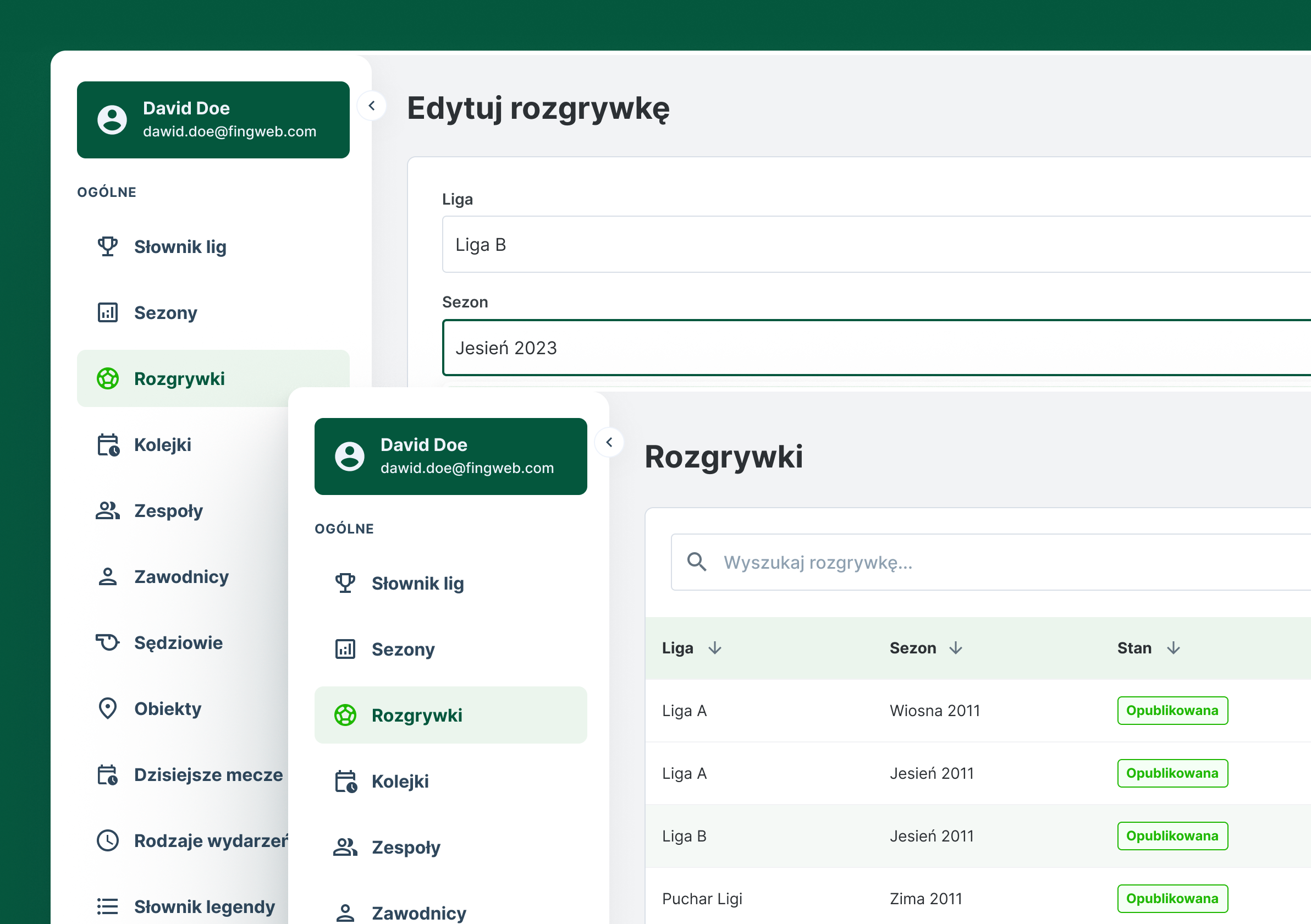Click trophy icon next to Słownik lig

click(107, 247)
